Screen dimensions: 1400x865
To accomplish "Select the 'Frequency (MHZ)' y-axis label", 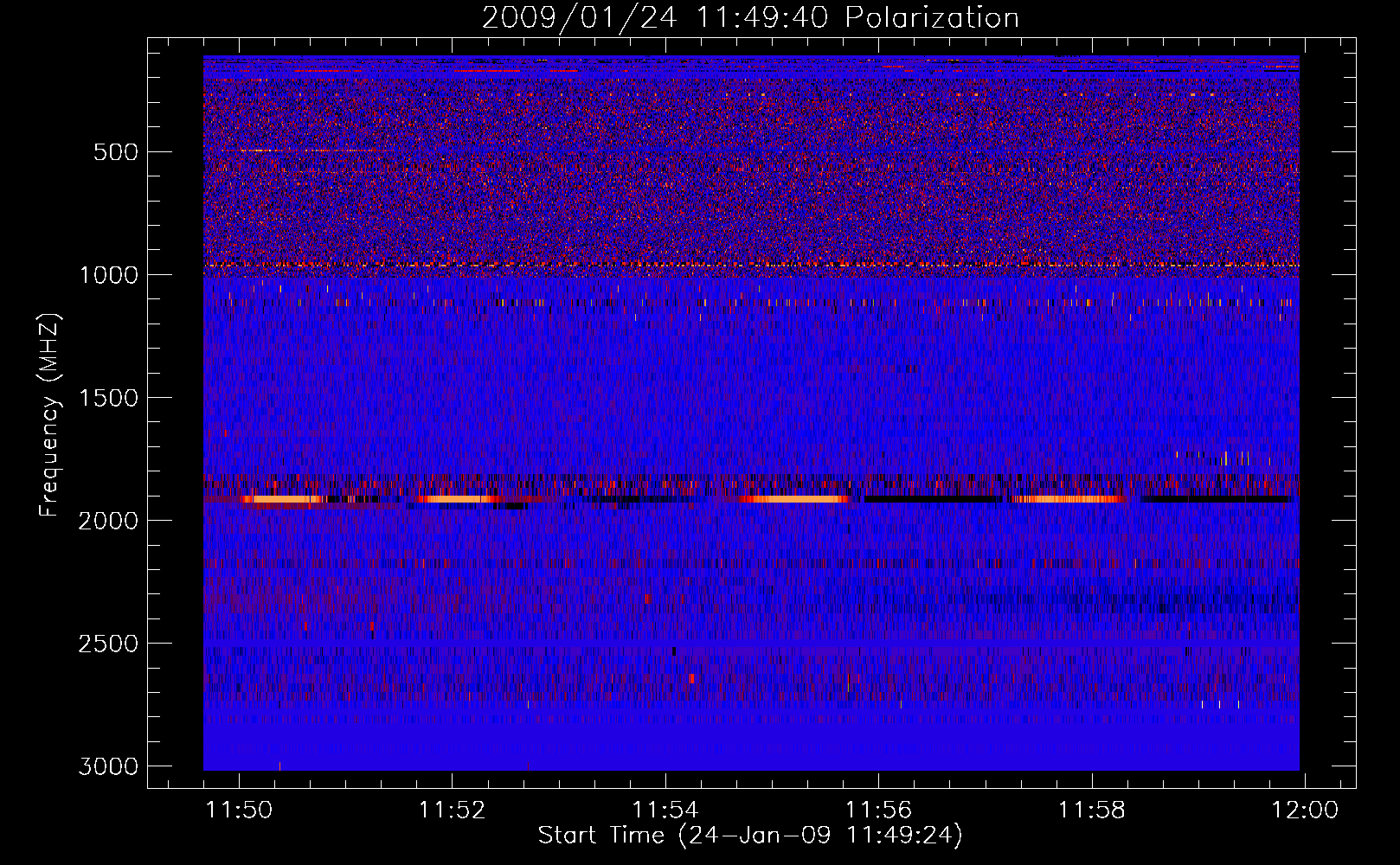I will click(x=50, y=415).
